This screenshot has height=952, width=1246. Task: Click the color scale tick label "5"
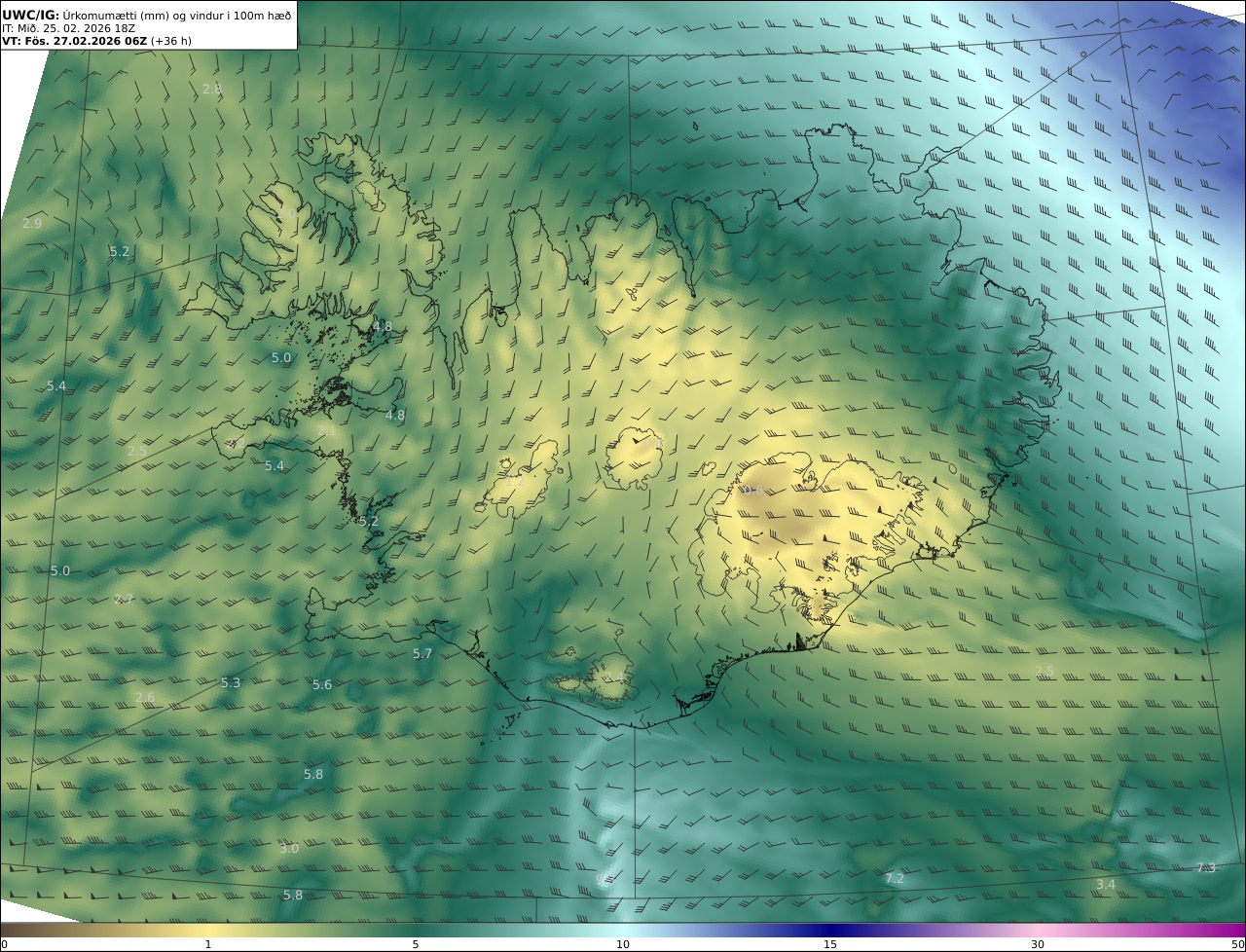[416, 944]
